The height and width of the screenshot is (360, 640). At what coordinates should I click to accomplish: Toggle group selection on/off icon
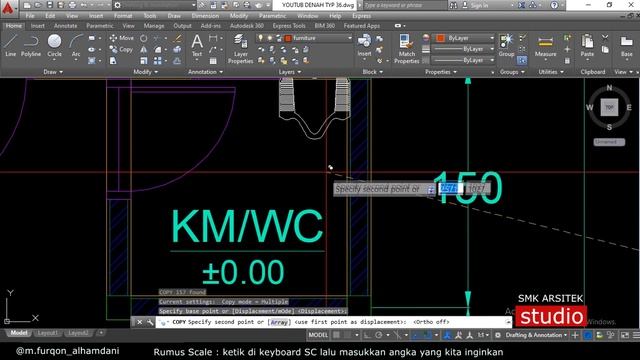[522, 60]
